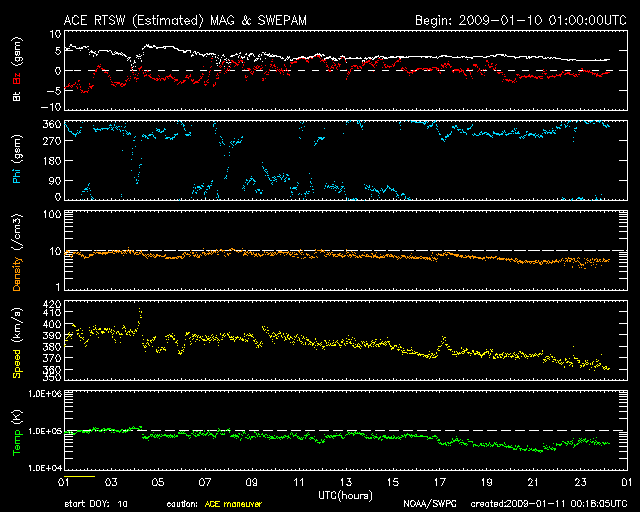Image resolution: width=640 pixels, height=512 pixels.
Task: Click the UTC(hours) axis title
Action: pyautogui.click(x=345, y=496)
